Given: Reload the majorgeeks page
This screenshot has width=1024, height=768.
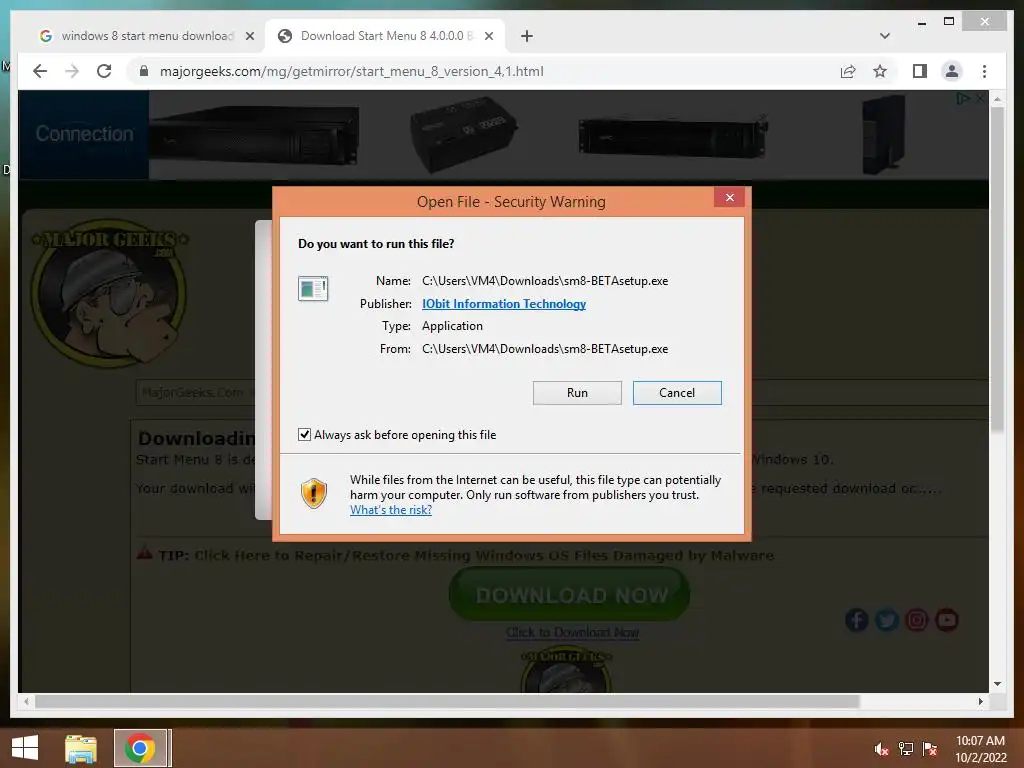Looking at the screenshot, I should point(104,71).
